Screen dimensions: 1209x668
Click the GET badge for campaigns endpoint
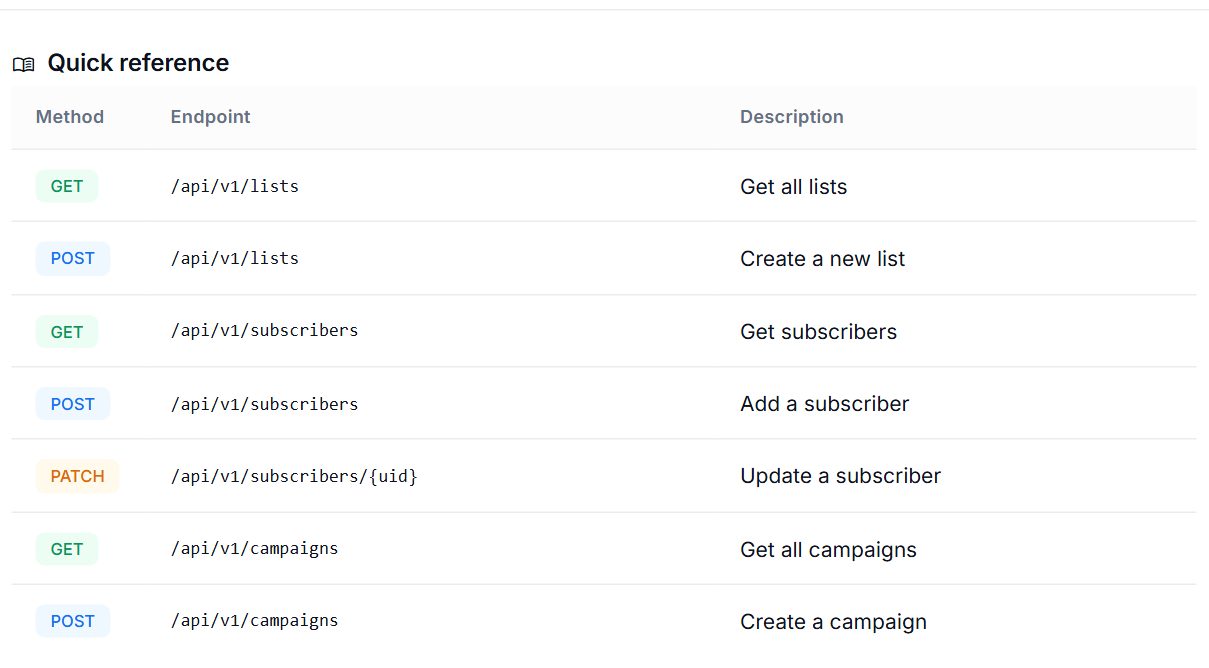pos(67,549)
